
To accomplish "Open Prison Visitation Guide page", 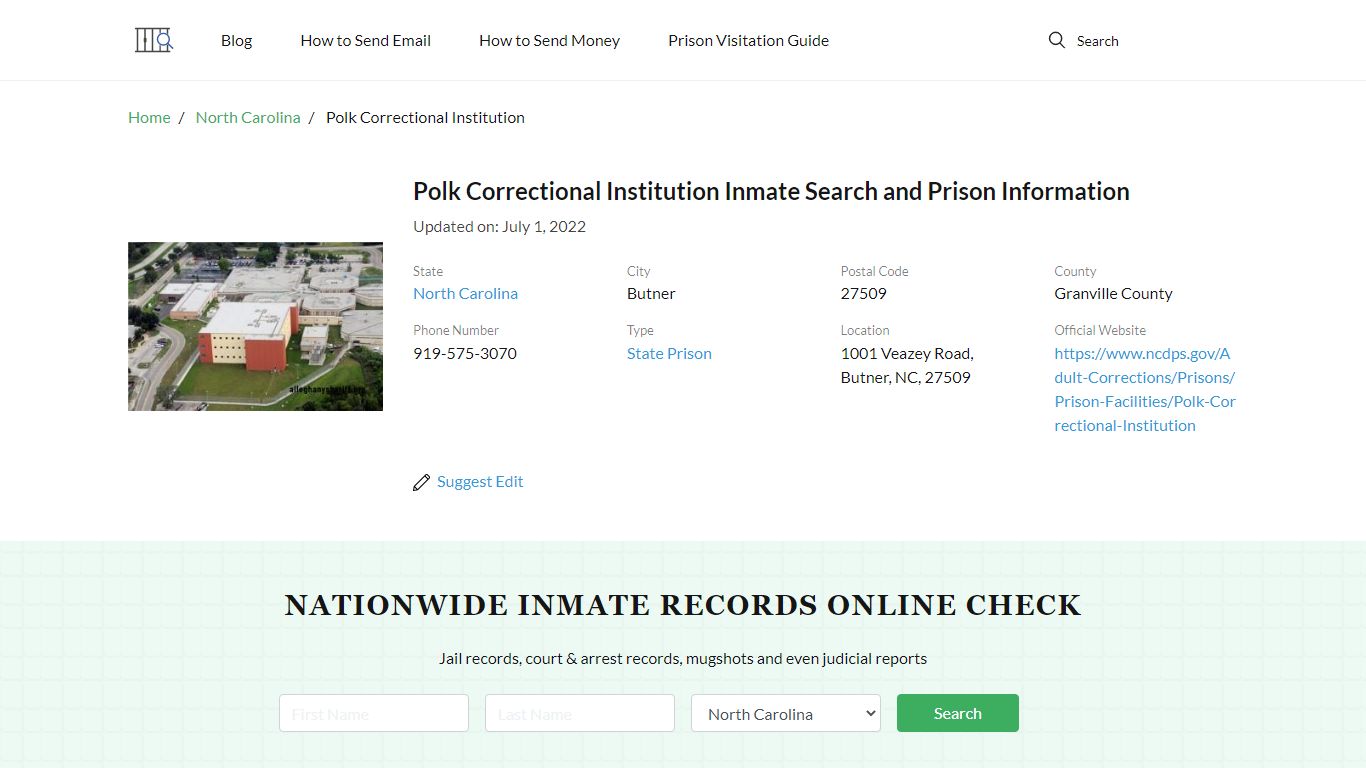I will point(749,41).
